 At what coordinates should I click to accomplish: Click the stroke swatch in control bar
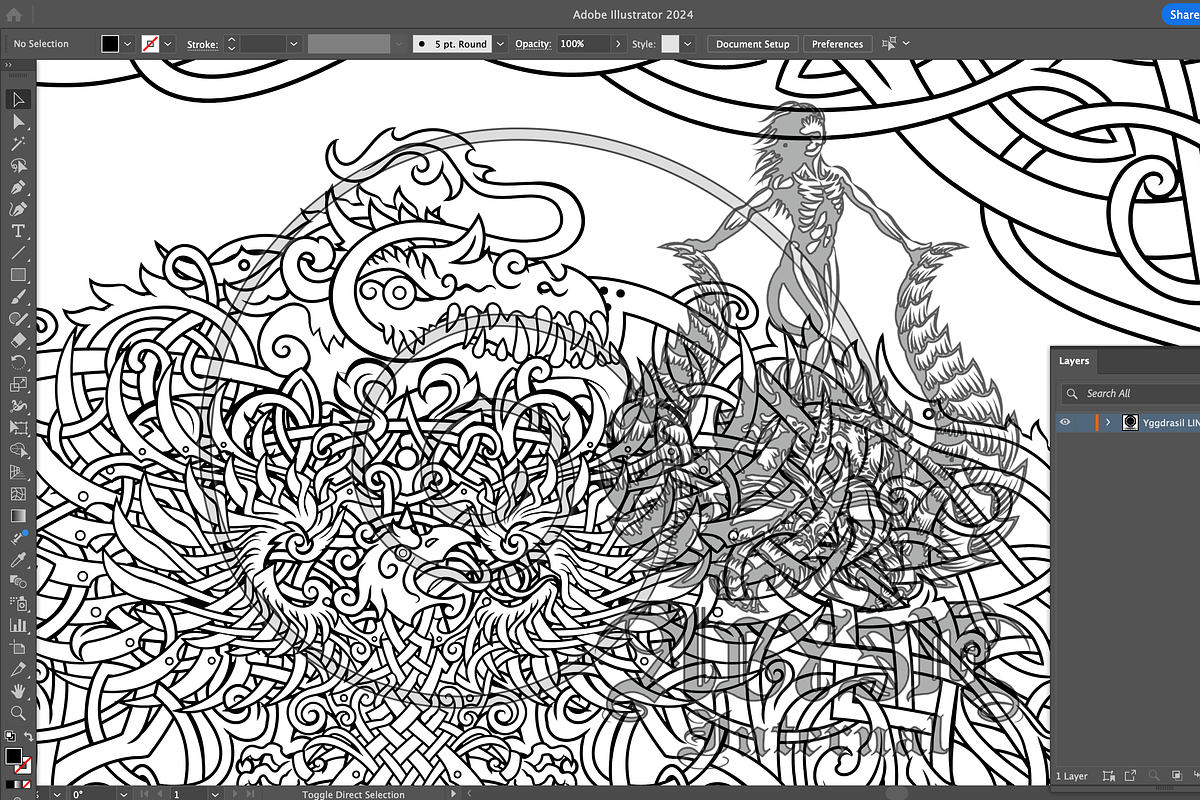click(x=151, y=44)
